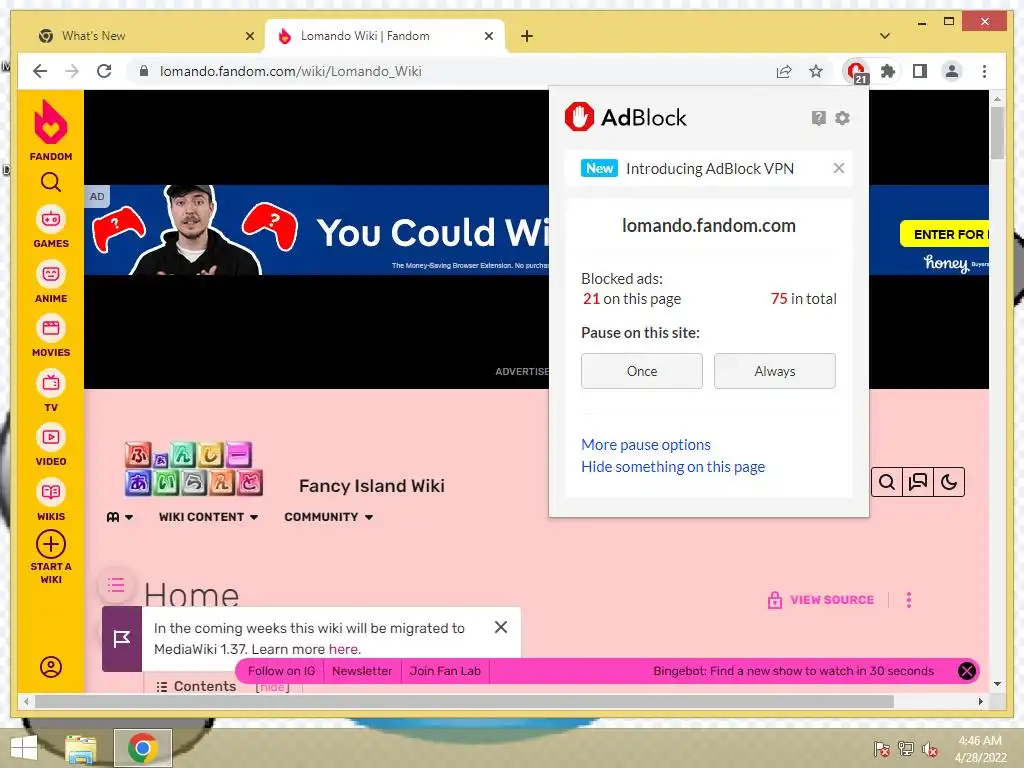Click the Fandom flame logo in sidebar

coord(51,122)
